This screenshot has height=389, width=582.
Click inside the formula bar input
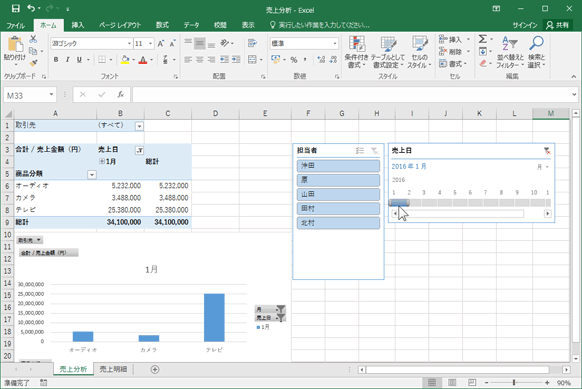coord(353,95)
